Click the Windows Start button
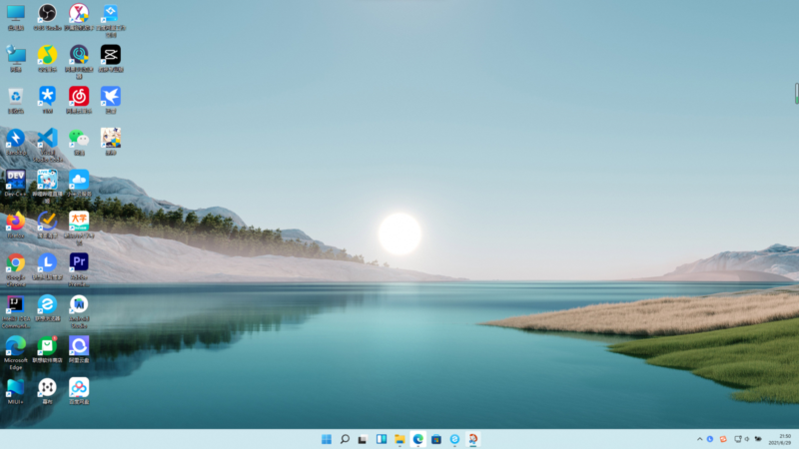Viewport: 799px width, 449px height. click(x=326, y=439)
